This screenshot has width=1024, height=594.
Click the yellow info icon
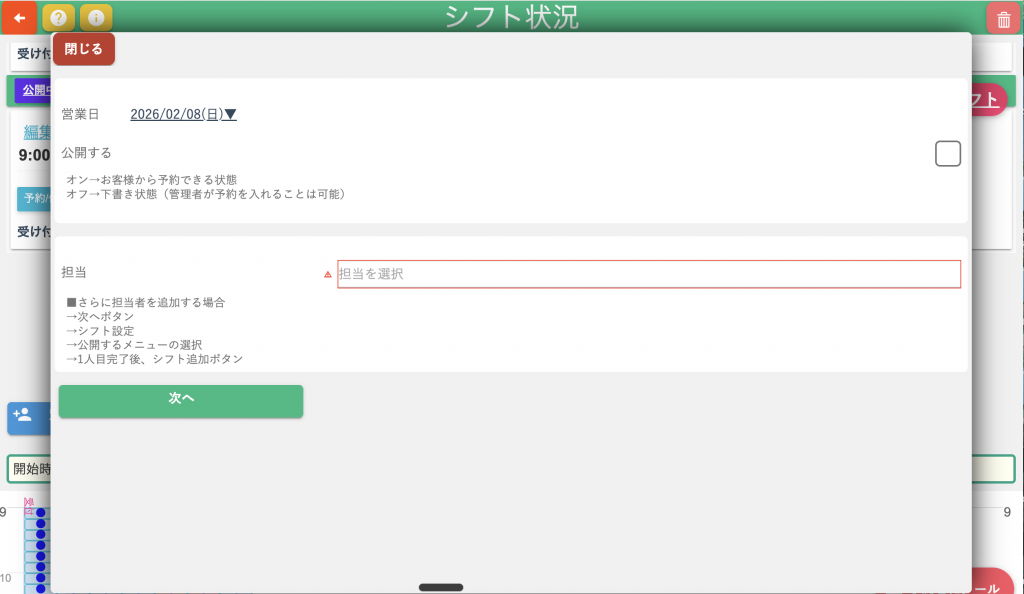(95, 18)
